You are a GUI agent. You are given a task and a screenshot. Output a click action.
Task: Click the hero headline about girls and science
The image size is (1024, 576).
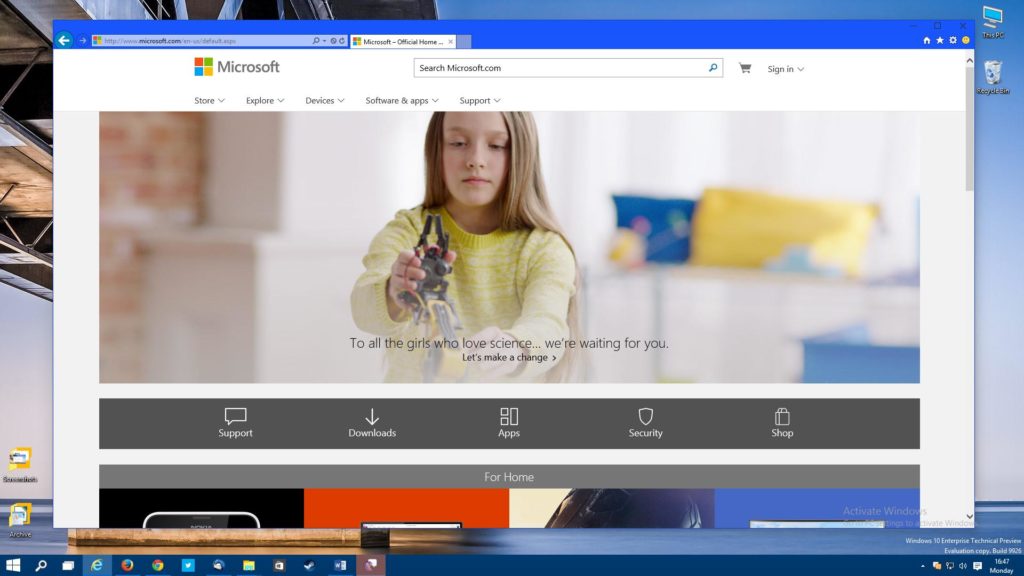tap(509, 343)
